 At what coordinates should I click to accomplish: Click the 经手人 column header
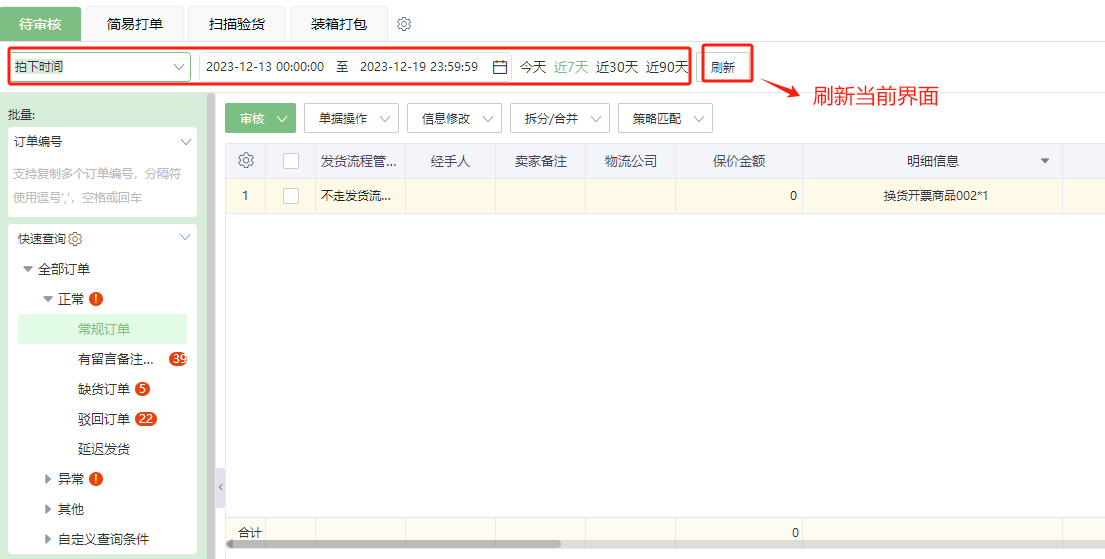(450, 161)
